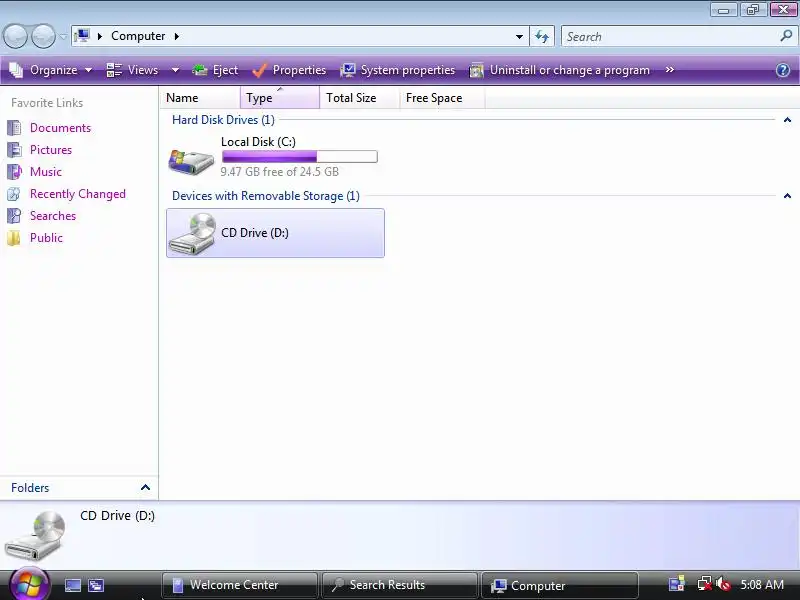Click the C: drive capacity usage bar
Viewport: 800px width, 600px height.
click(x=299, y=157)
